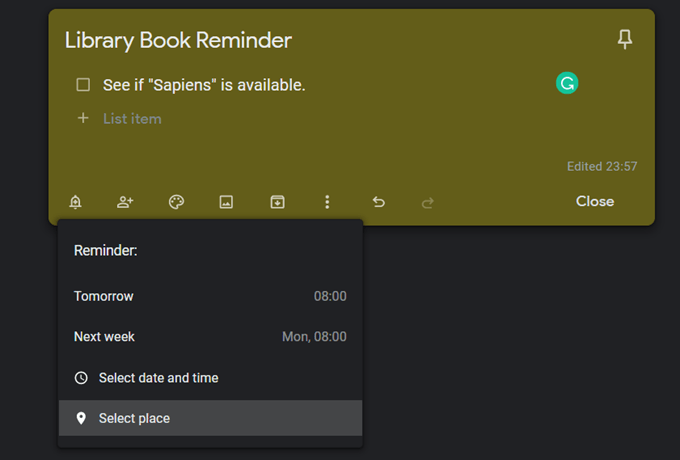This screenshot has height=460, width=680.
Task: Click the green Grammarly icon
Action: coord(567,83)
